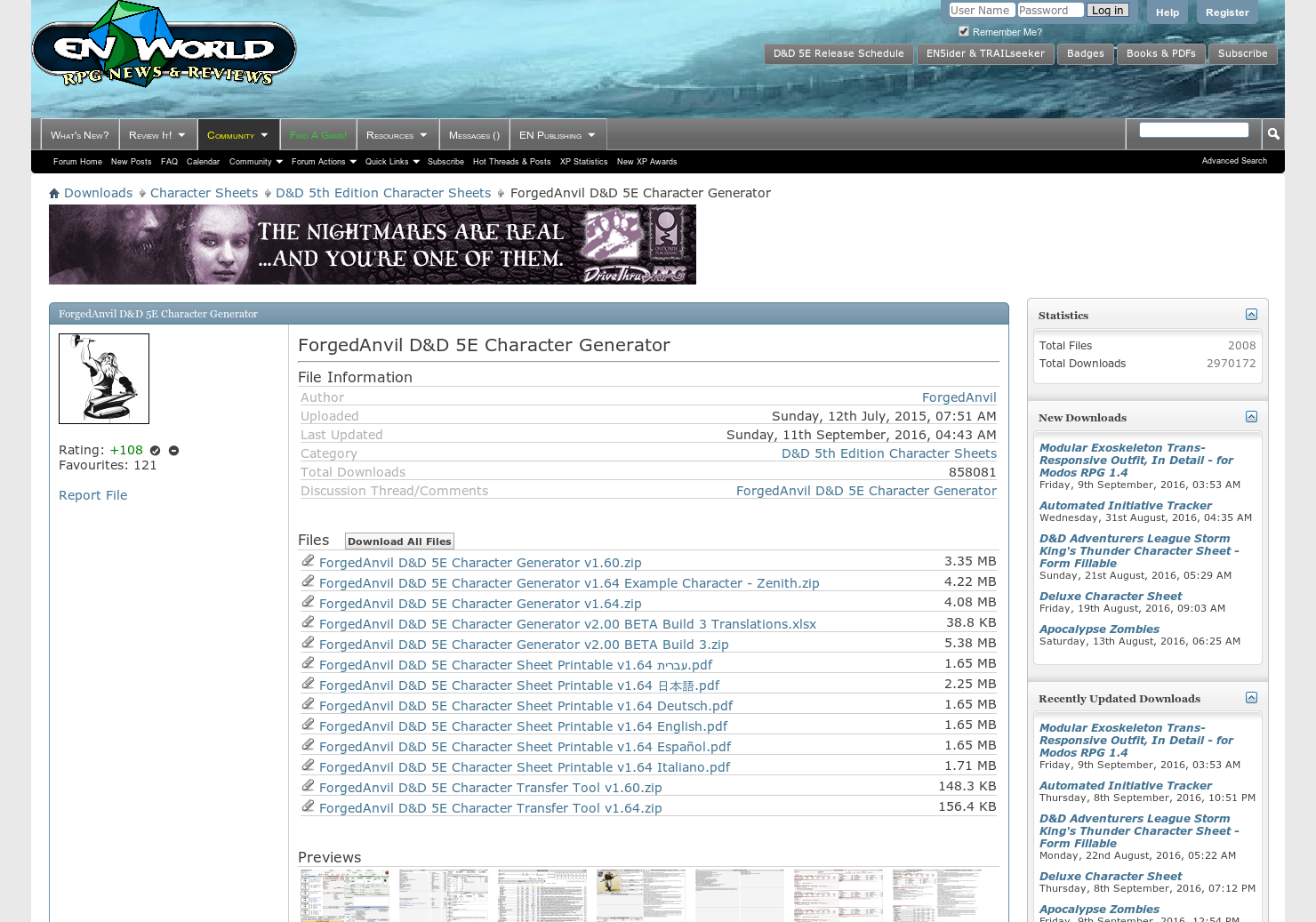The width and height of the screenshot is (1316, 922).
Task: Click the negative rating minus icon
Action: point(174,451)
